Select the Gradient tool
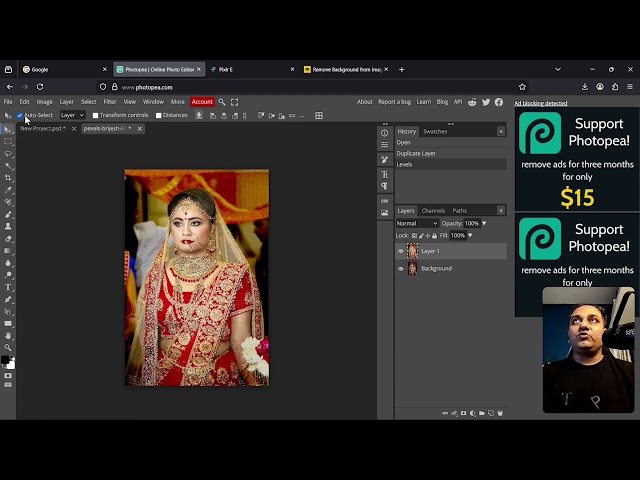This screenshot has height=480, width=640. [8, 251]
